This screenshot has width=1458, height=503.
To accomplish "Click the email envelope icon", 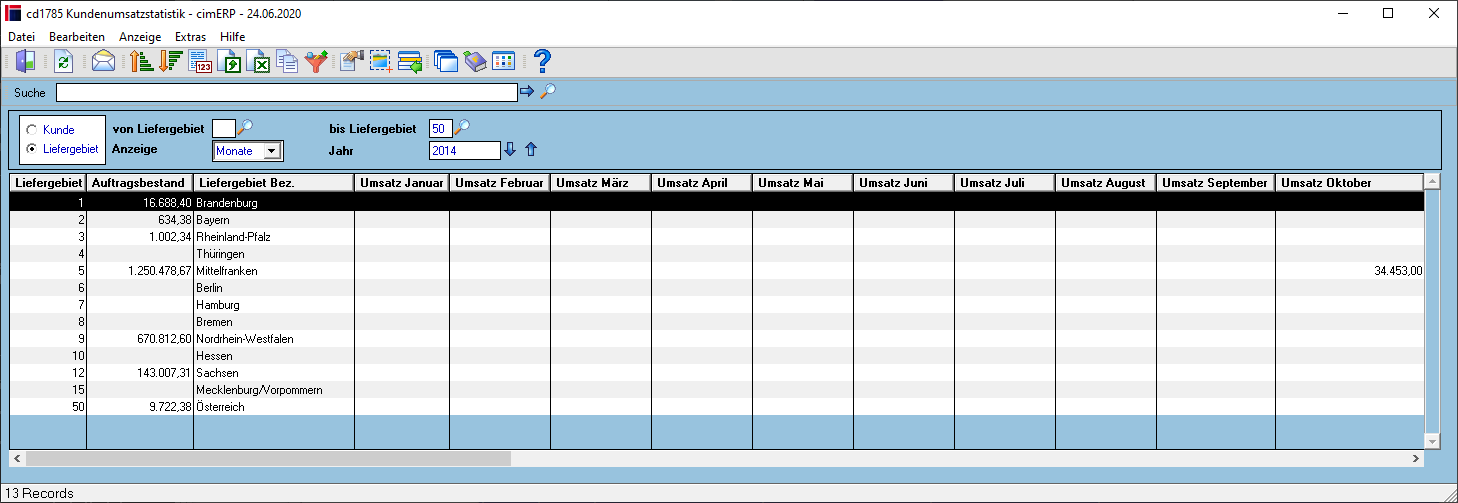I will pyautogui.click(x=103, y=62).
